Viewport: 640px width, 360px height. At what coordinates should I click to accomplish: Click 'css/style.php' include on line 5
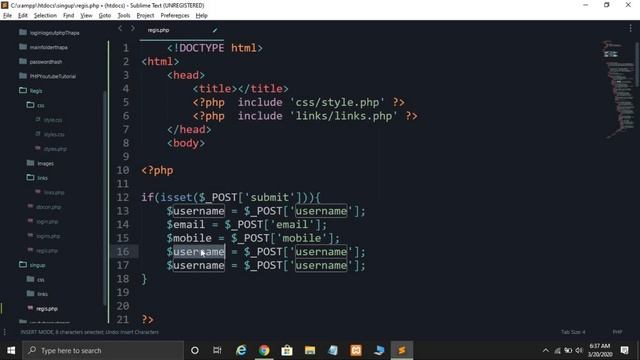coord(337,102)
